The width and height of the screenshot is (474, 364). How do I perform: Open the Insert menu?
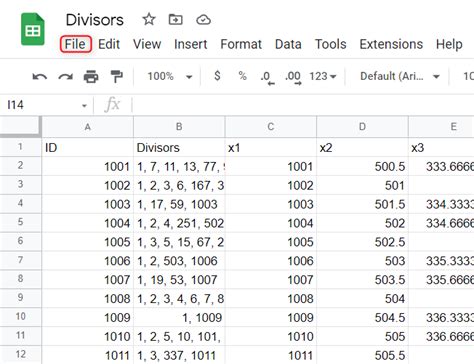[191, 44]
